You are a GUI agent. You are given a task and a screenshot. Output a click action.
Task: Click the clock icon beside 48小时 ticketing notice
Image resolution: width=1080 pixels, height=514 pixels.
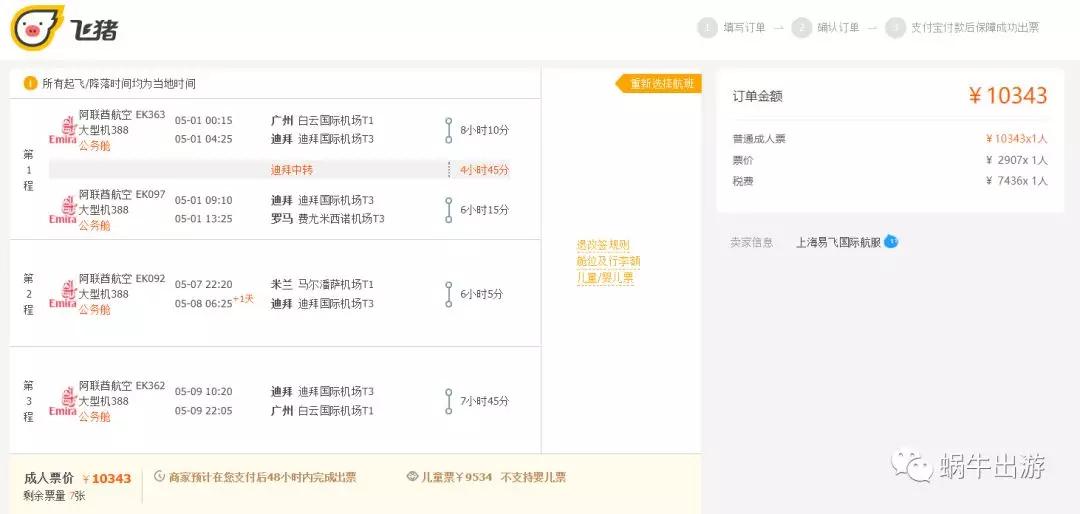tap(159, 477)
